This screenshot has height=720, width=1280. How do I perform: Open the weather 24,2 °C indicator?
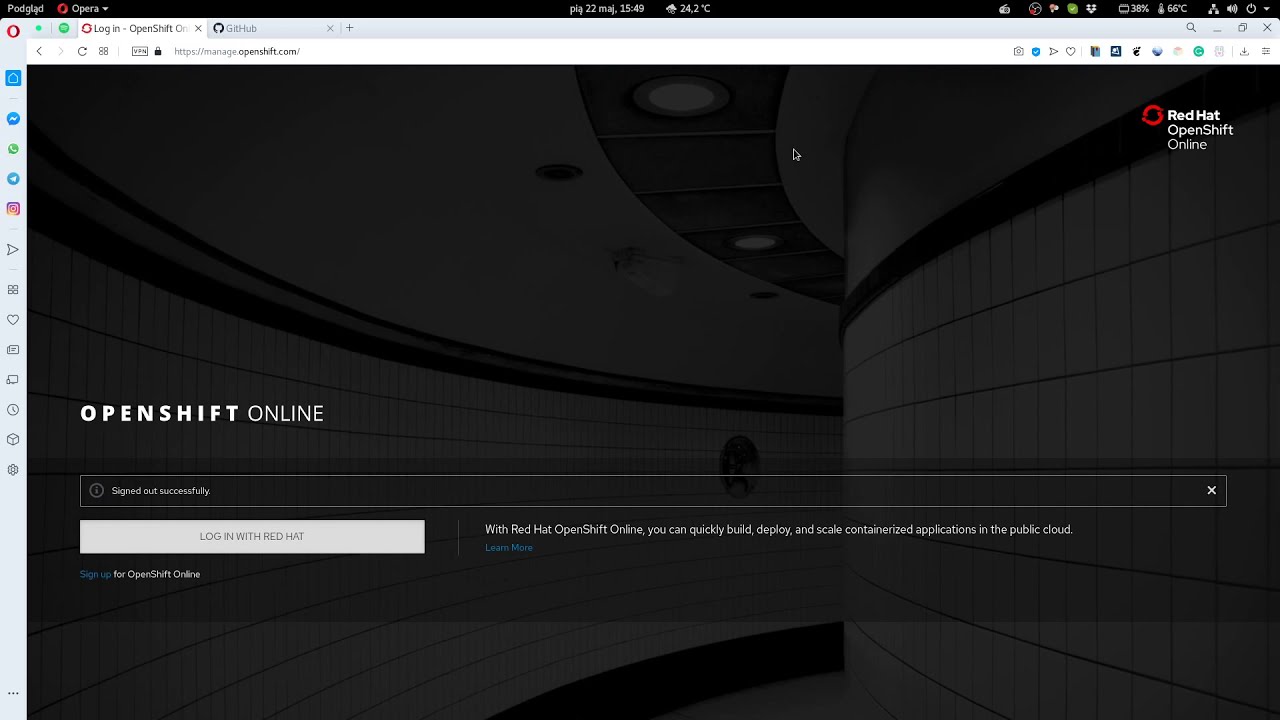688,8
